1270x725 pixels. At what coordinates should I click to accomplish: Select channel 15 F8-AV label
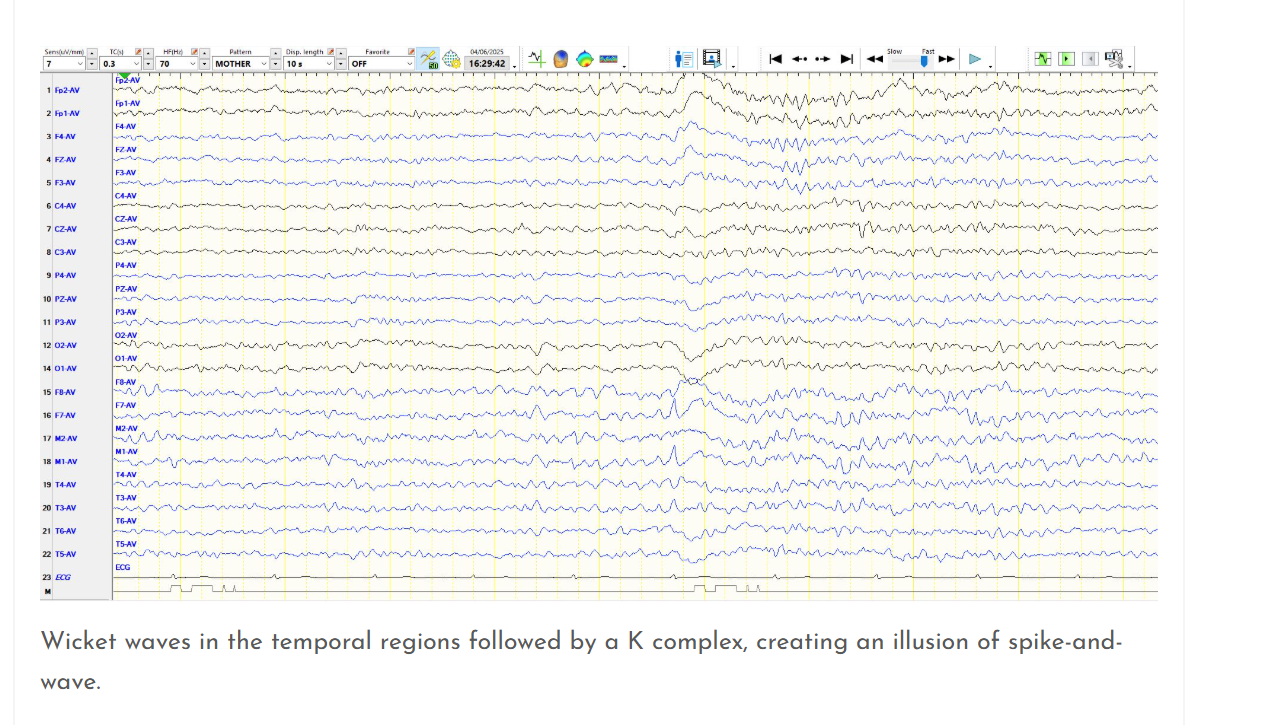tap(65, 392)
